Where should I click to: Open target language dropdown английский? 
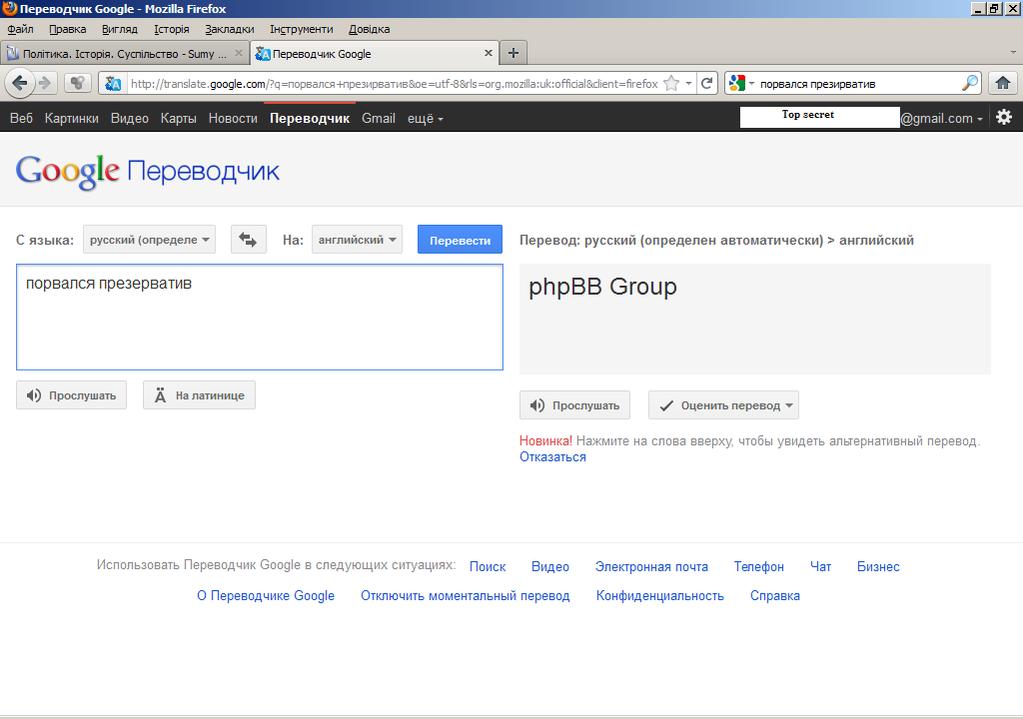tap(357, 239)
